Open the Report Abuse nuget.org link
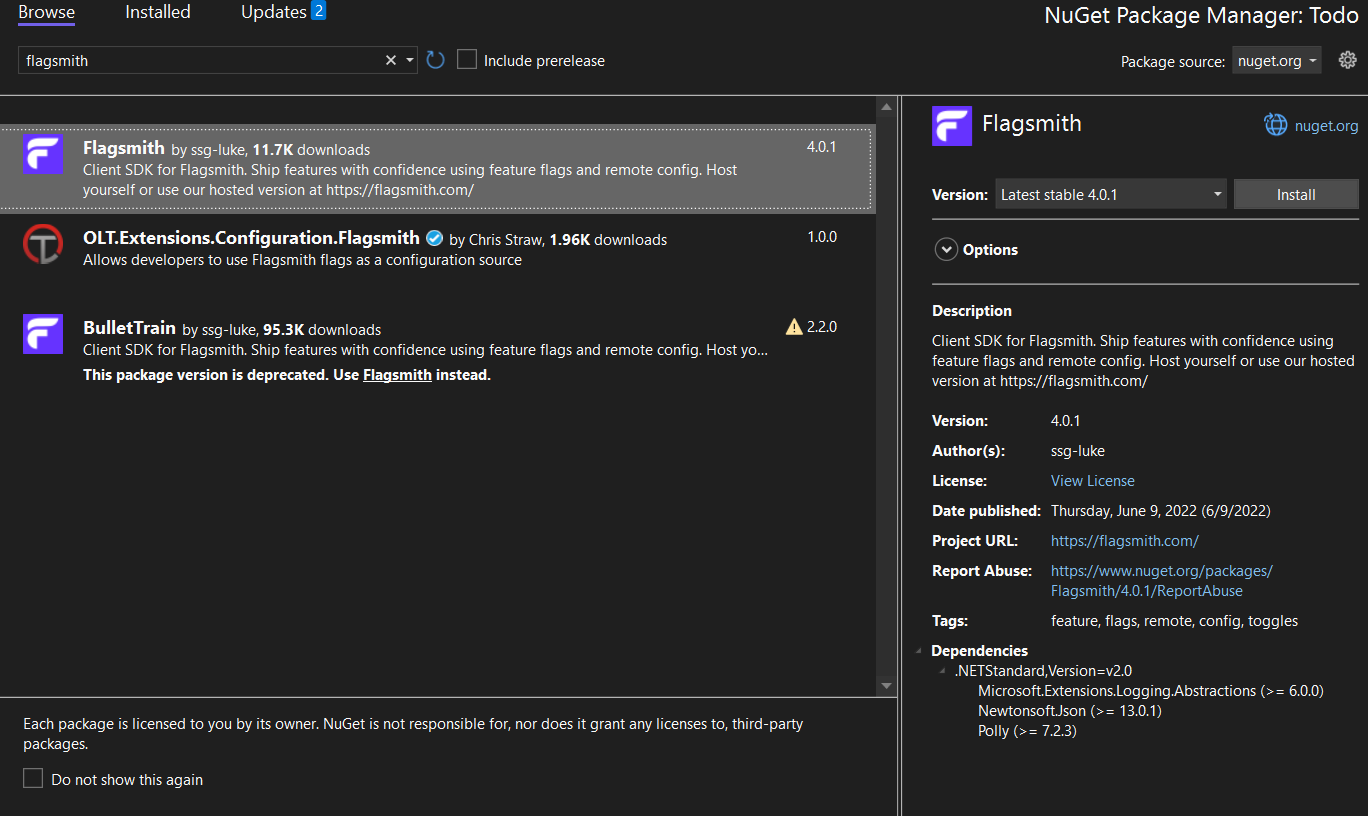Image resolution: width=1368 pixels, height=816 pixels. 1161,580
